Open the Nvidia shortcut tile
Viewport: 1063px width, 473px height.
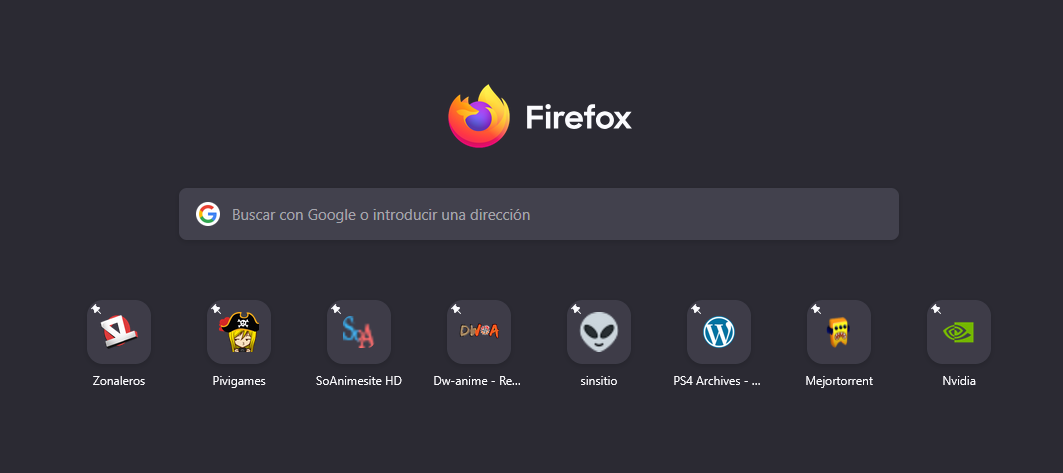coord(959,332)
